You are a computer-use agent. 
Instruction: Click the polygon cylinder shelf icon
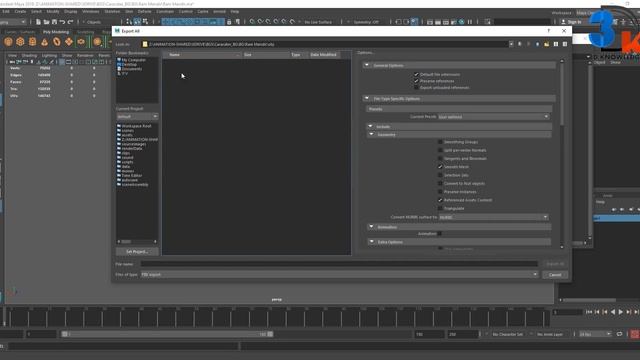tap(32, 42)
